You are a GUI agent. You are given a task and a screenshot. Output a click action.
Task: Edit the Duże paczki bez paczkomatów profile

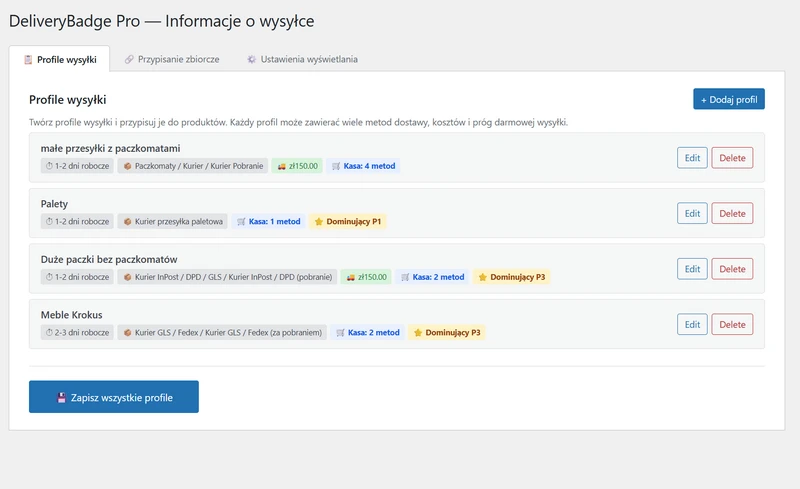[x=692, y=269]
